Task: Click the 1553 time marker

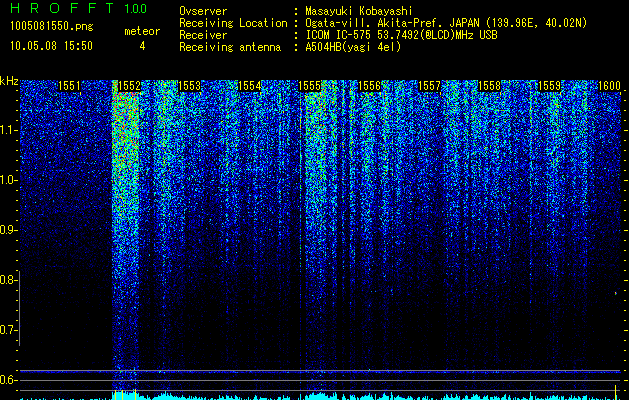Action: coord(189,86)
